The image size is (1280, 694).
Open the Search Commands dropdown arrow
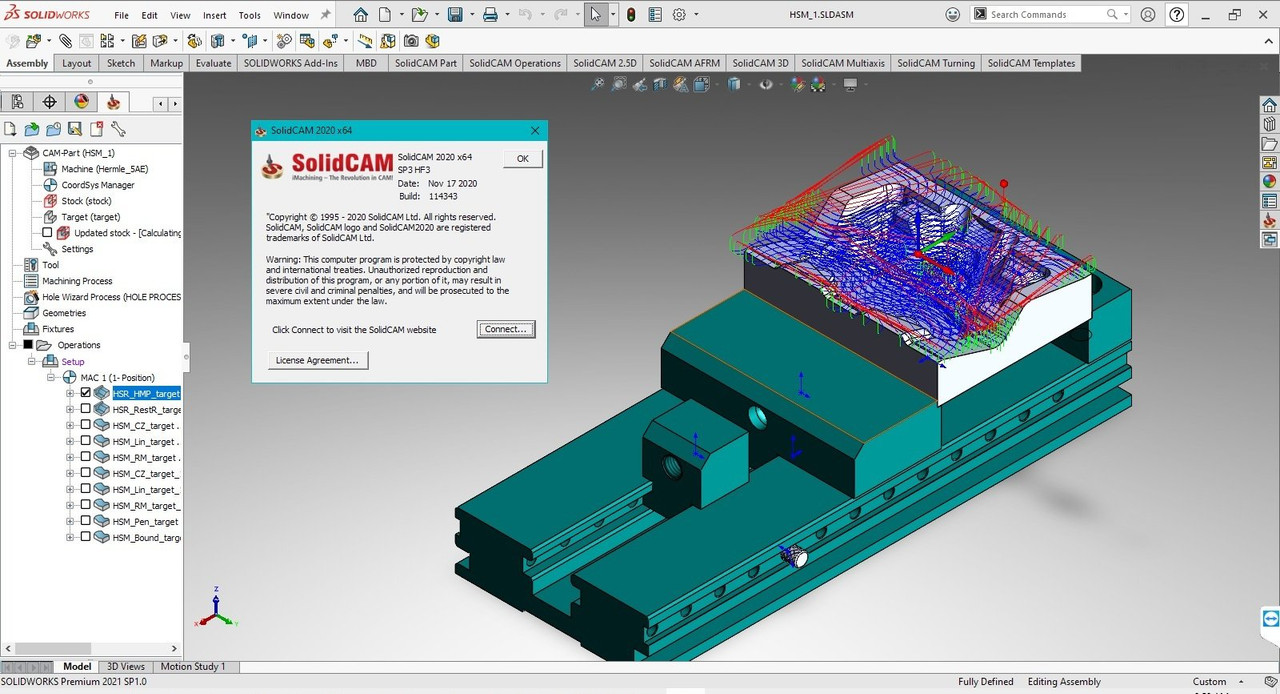click(1126, 14)
